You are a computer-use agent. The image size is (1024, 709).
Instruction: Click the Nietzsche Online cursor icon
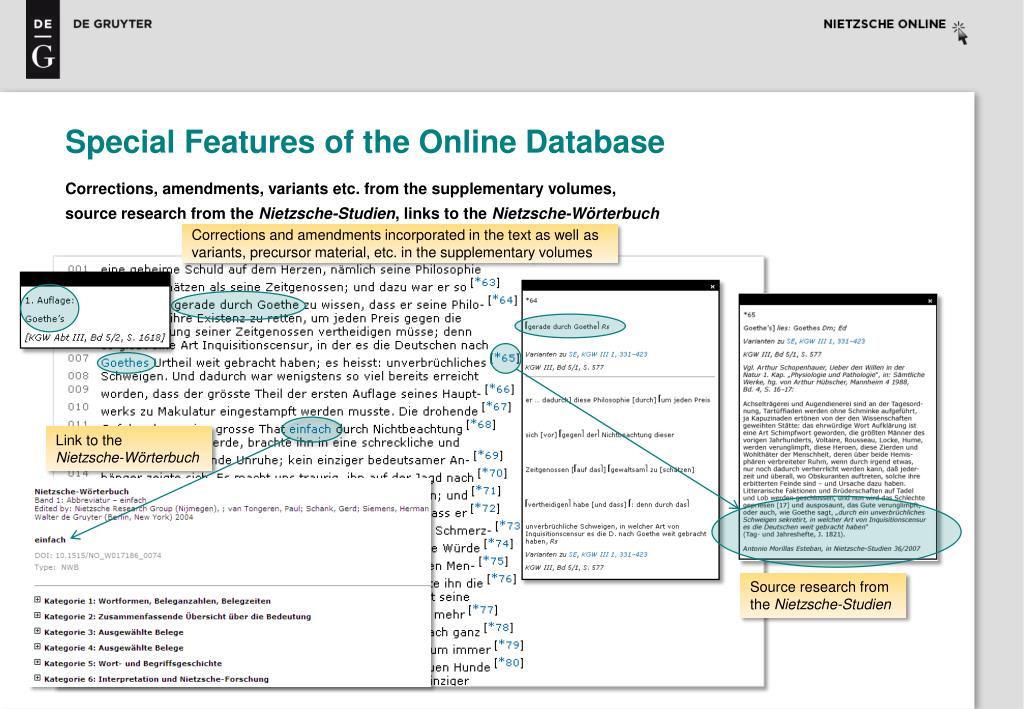coord(960,32)
